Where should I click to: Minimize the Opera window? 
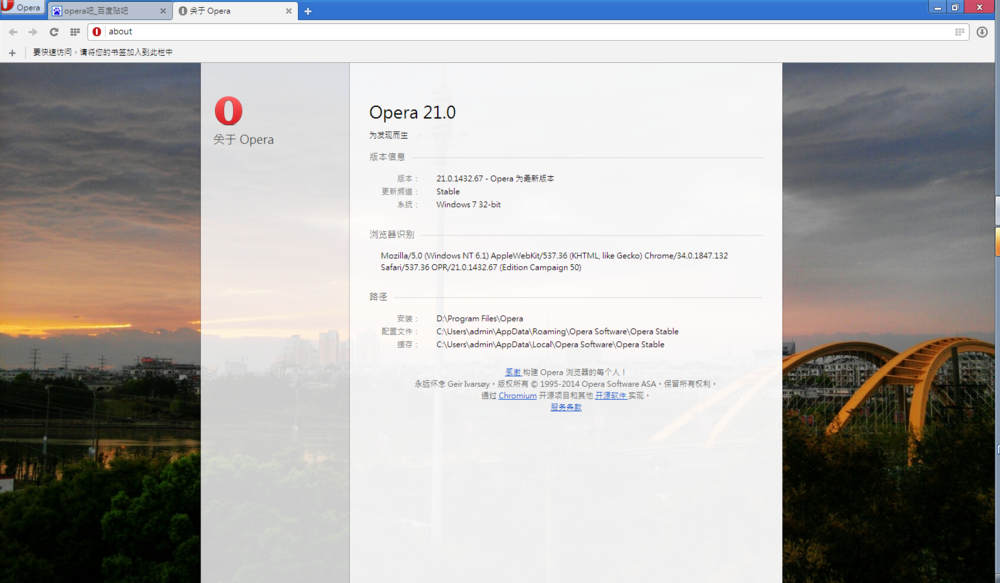coord(938,8)
